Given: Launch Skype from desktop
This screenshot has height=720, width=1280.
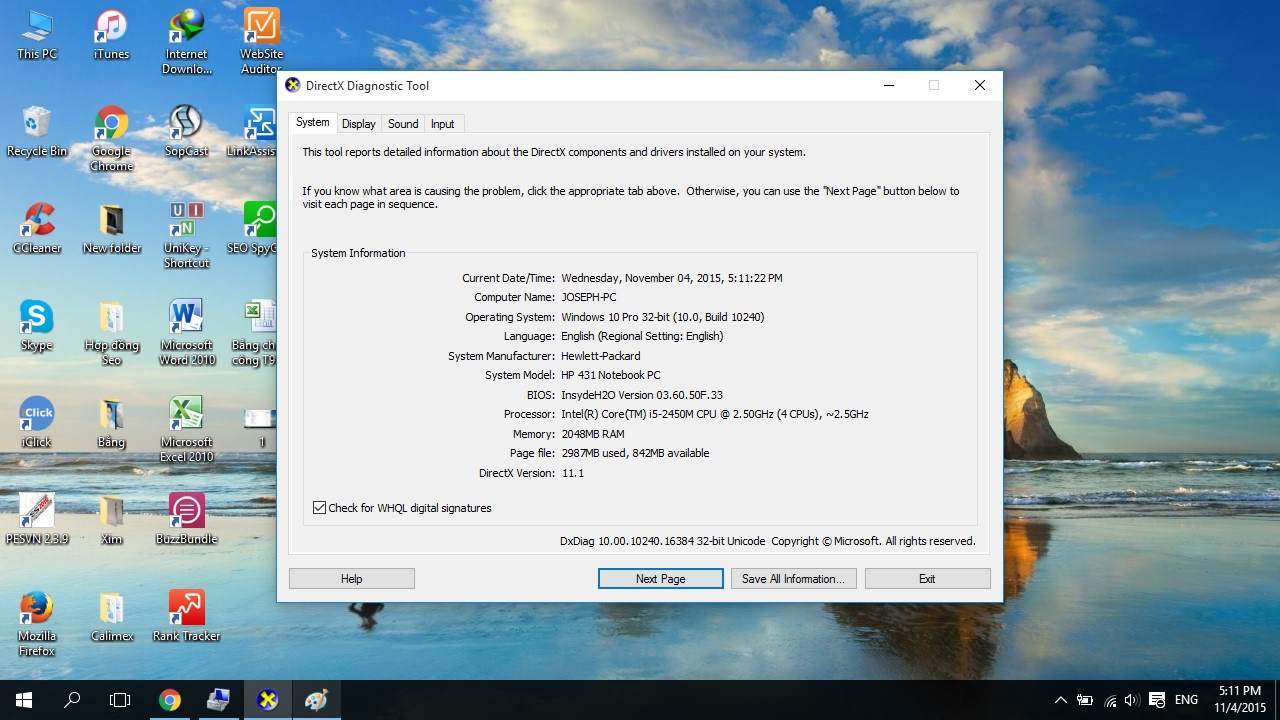Looking at the screenshot, I should (37, 325).
